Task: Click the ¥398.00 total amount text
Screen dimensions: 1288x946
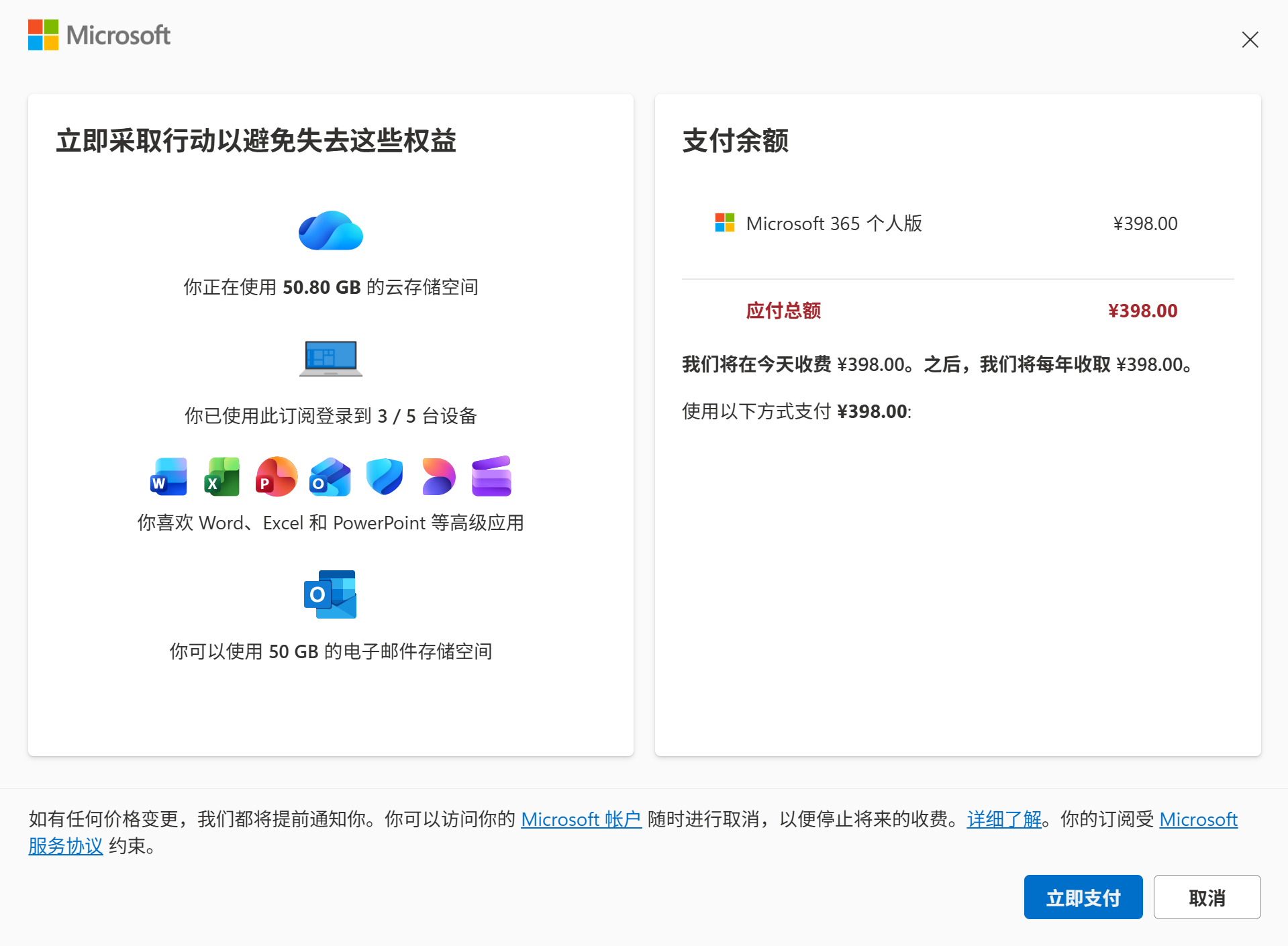Action: tap(1142, 310)
